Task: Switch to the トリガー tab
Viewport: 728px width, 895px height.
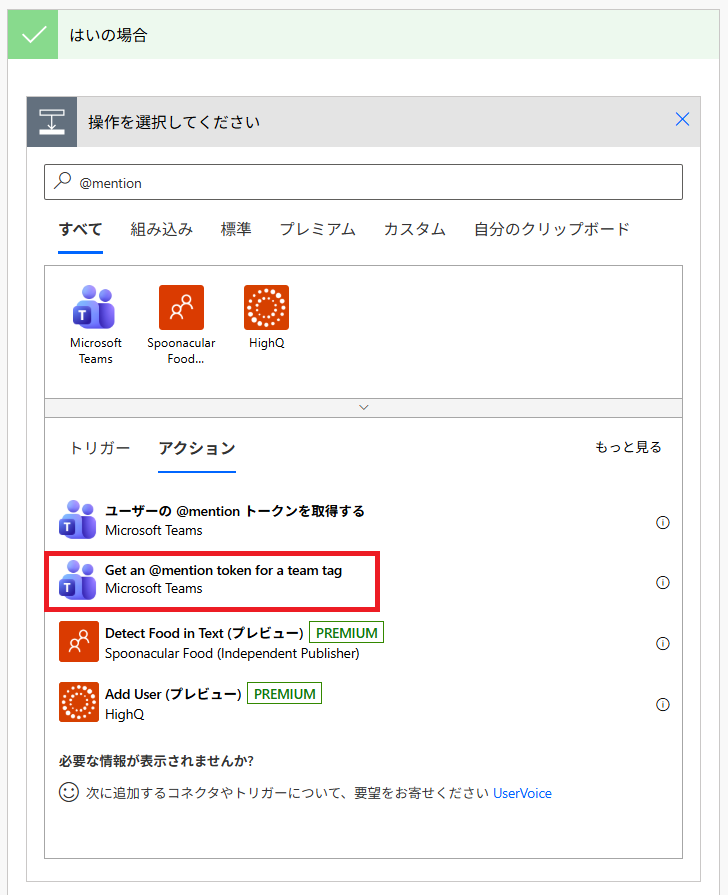Action: point(99,448)
